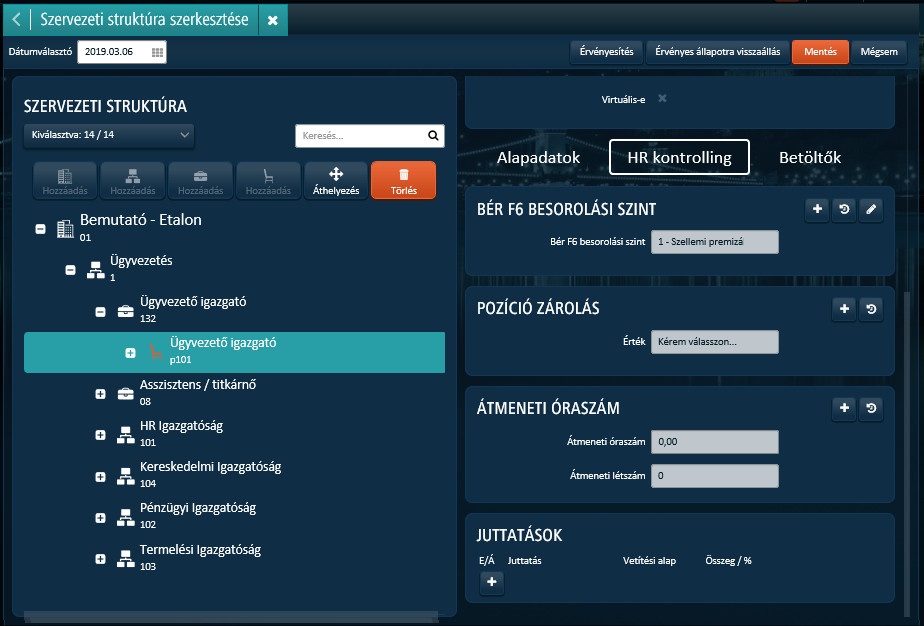Click plus icon in Átmeneti óraszám section
The height and width of the screenshot is (626, 924).
click(x=844, y=408)
